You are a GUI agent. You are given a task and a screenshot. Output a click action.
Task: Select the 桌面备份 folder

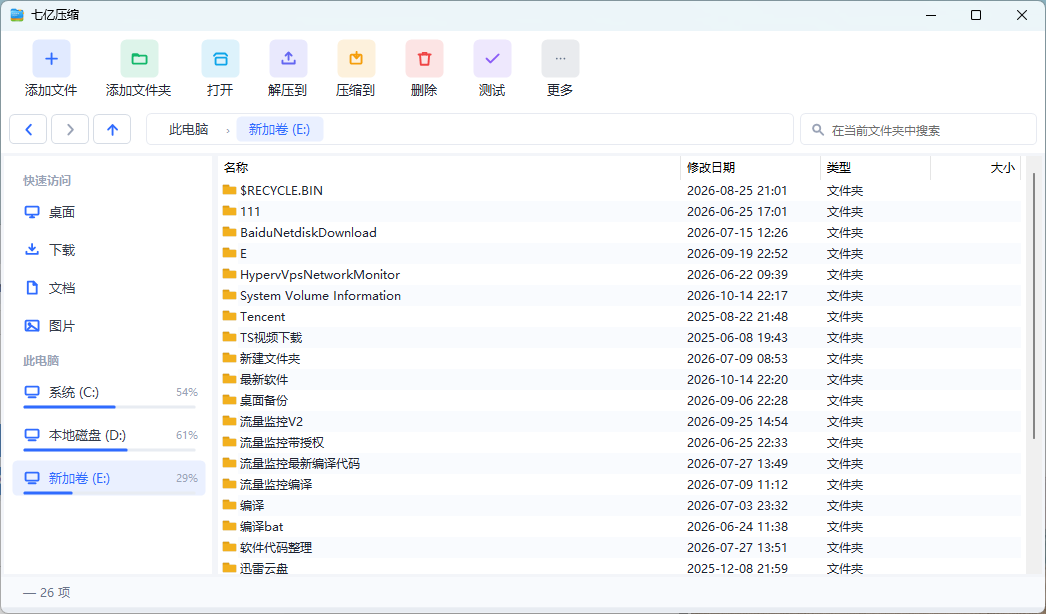pos(620,401)
